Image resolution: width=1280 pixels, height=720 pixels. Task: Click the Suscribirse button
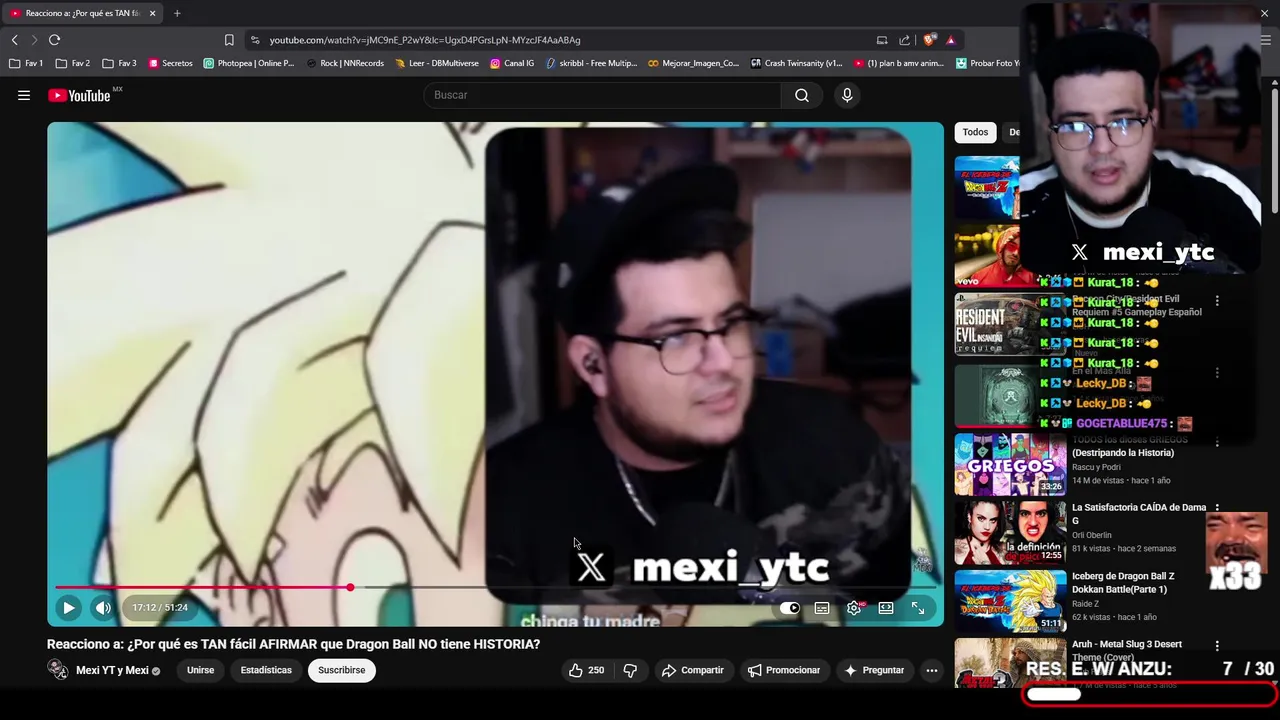pos(342,670)
